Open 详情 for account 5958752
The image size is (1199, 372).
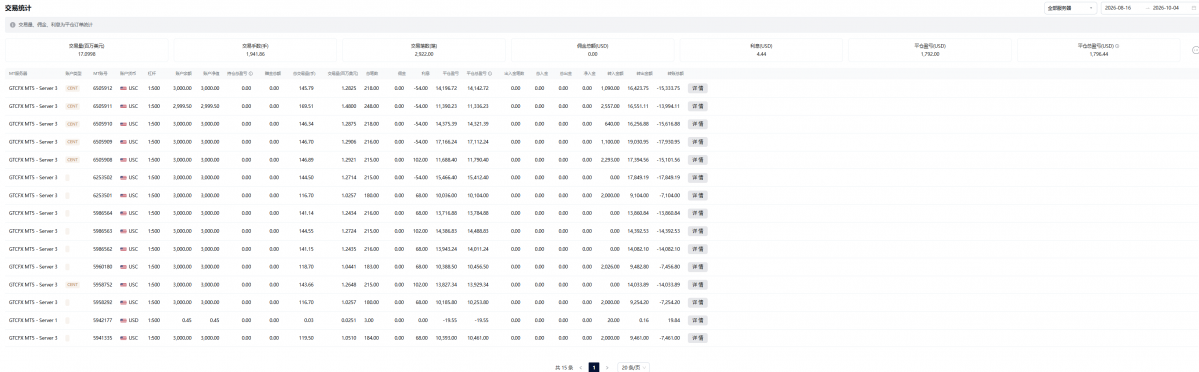coord(697,285)
